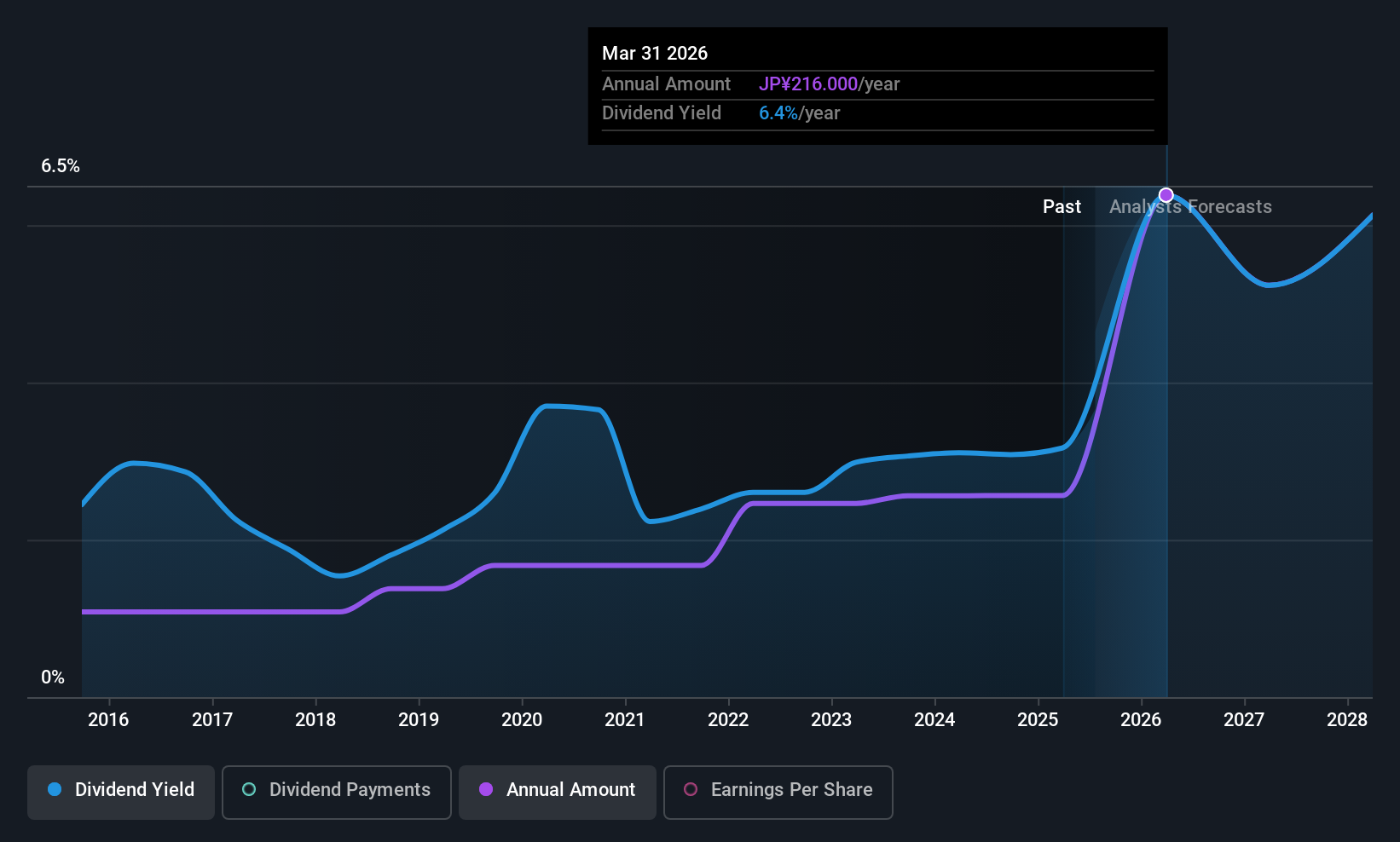
Task: Click the 0% y-axis label
Action: click(53, 678)
